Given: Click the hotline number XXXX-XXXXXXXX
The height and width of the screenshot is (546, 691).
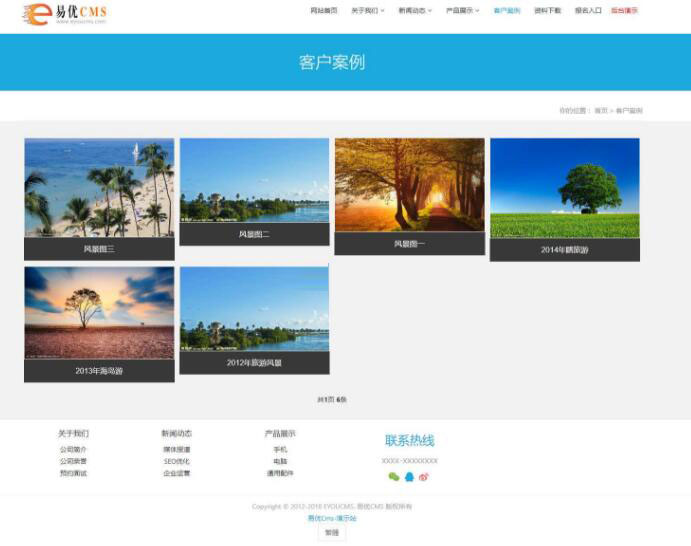Looking at the screenshot, I should (x=409, y=461).
